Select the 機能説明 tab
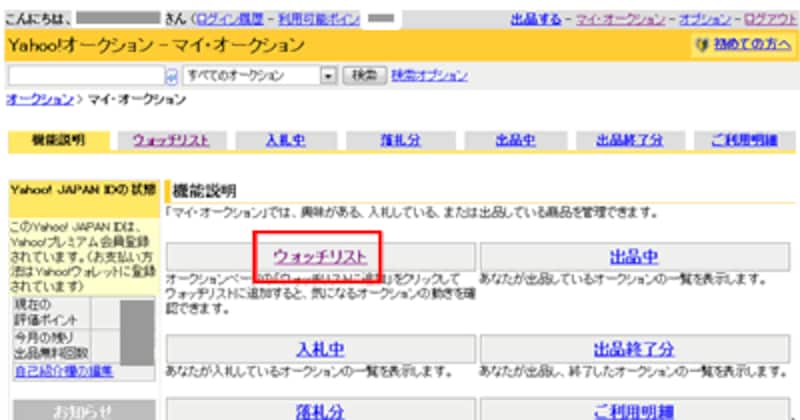The height and width of the screenshot is (420, 800). pos(59,140)
